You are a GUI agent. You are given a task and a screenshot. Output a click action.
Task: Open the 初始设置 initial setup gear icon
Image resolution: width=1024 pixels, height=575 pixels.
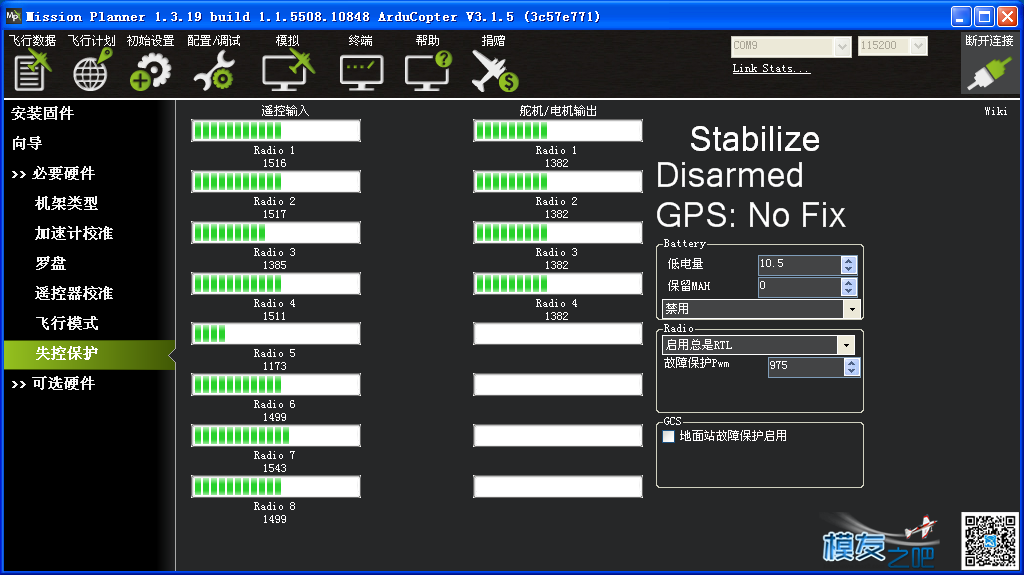coord(150,71)
